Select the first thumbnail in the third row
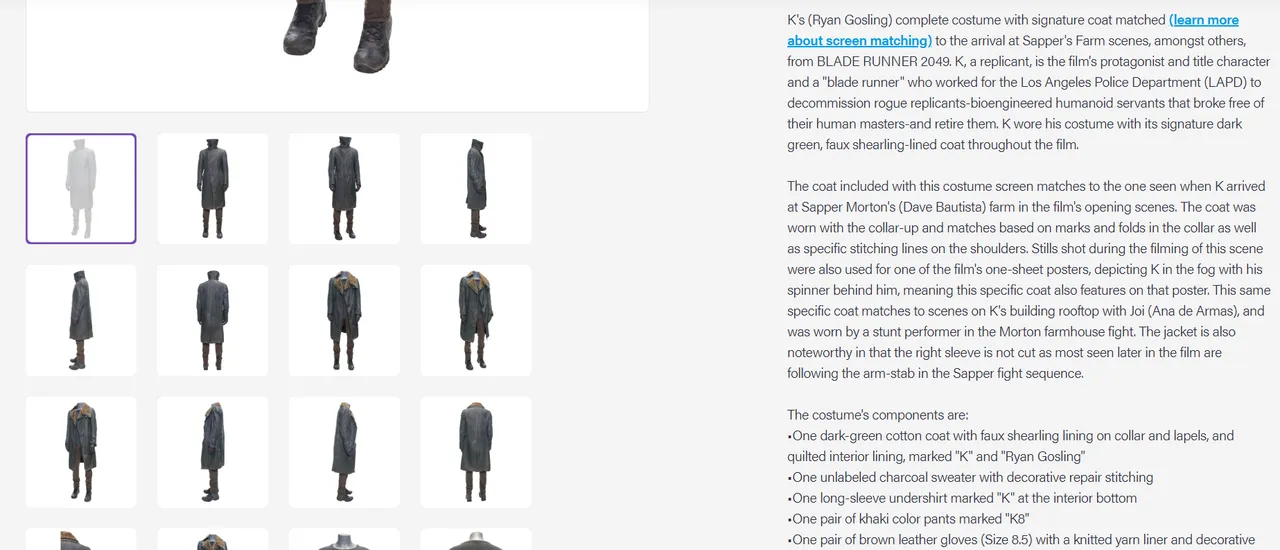 tap(81, 452)
